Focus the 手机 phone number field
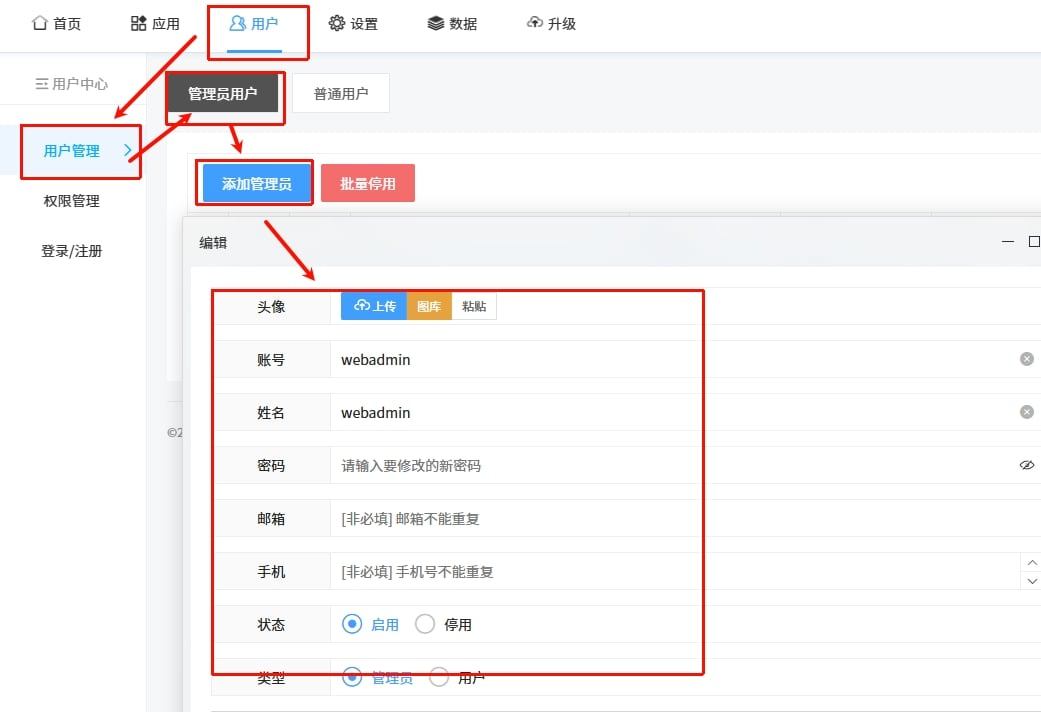The image size is (1041, 712). tap(675, 572)
